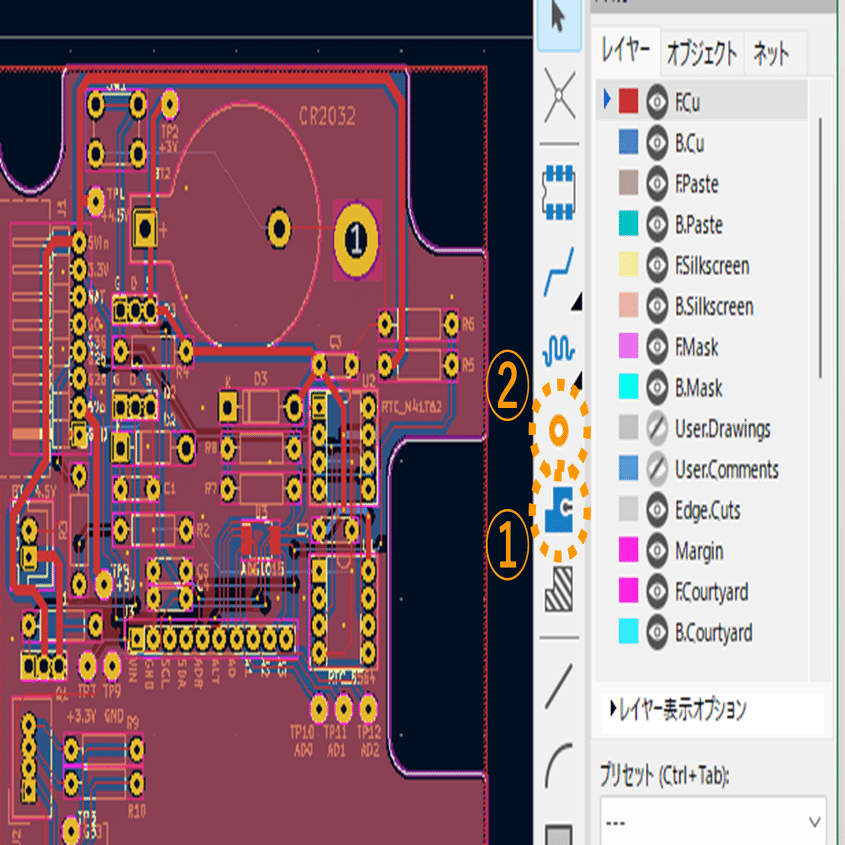The image size is (845, 845).
Task: Select the add via tool
Action: [x=559, y=430]
